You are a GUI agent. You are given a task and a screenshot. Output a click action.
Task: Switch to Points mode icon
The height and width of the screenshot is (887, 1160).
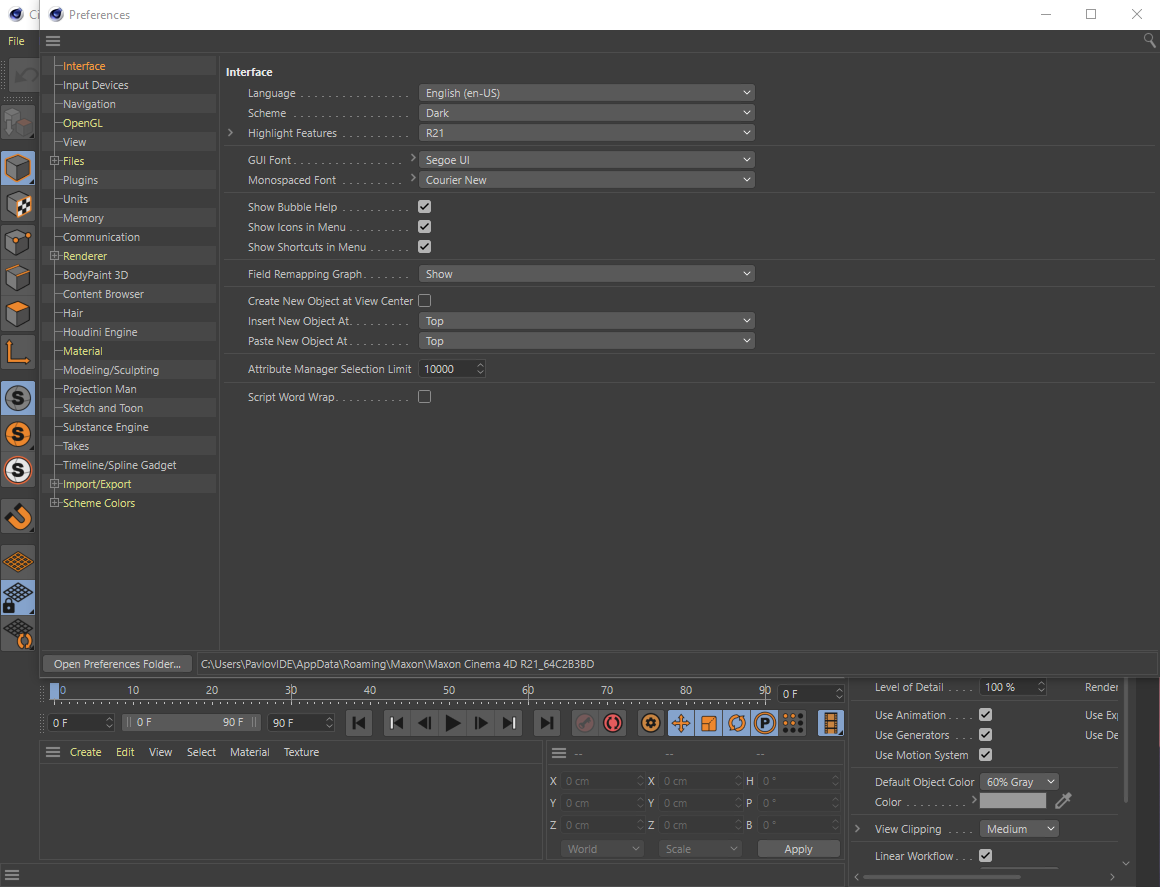(18, 241)
